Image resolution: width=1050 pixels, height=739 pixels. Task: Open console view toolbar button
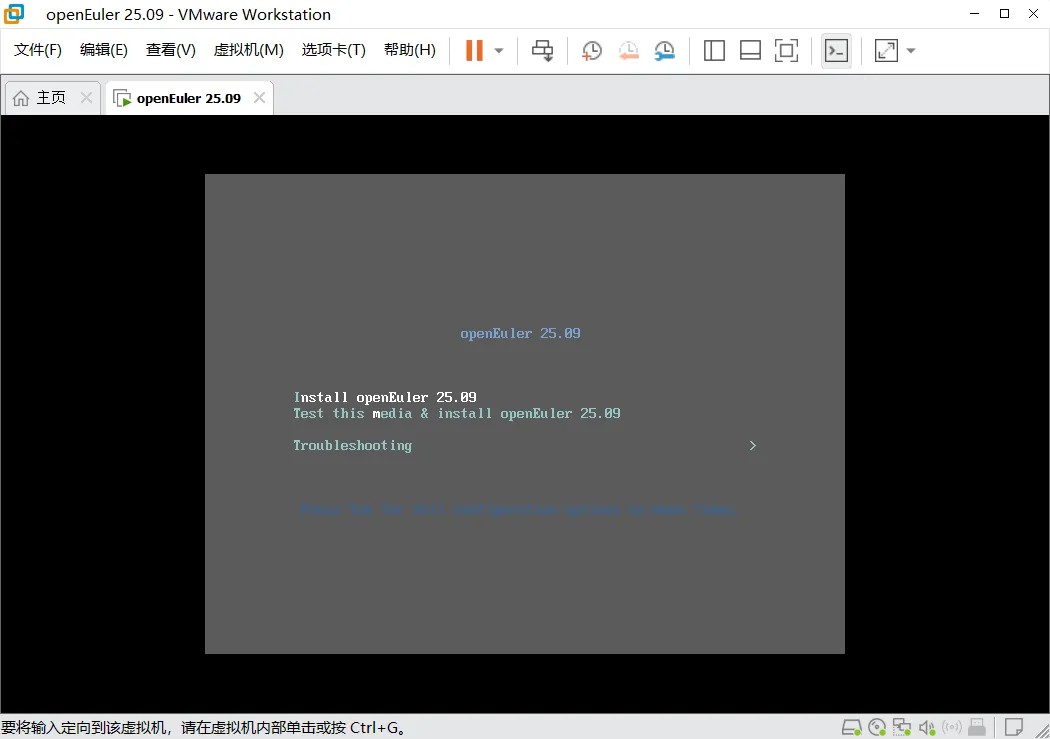836,50
